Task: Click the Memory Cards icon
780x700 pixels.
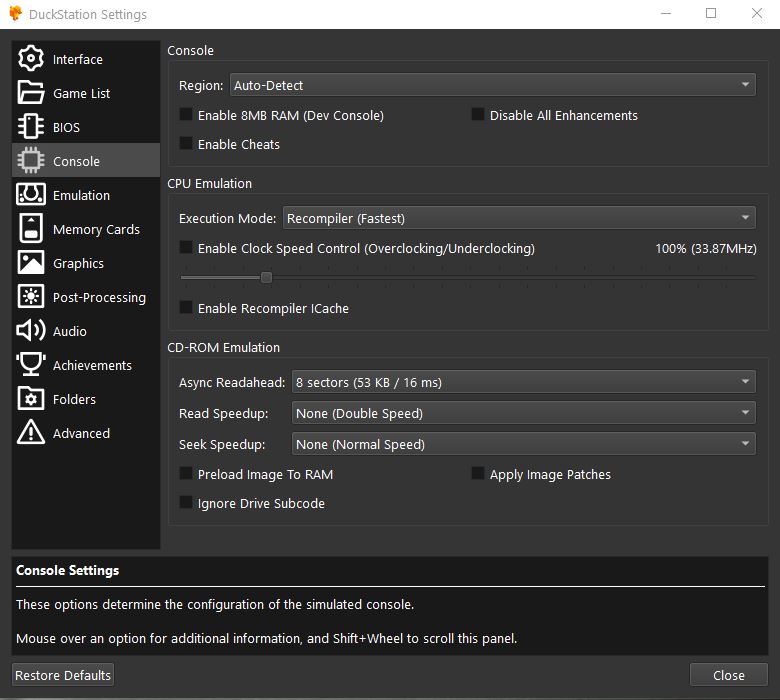Action: coord(31,228)
